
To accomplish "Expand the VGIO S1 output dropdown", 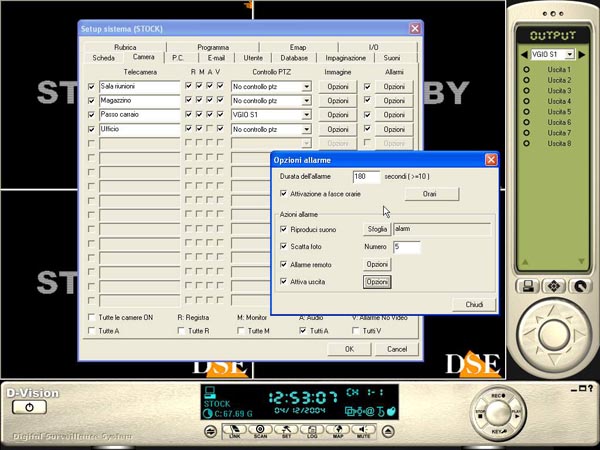I will (x=568, y=54).
